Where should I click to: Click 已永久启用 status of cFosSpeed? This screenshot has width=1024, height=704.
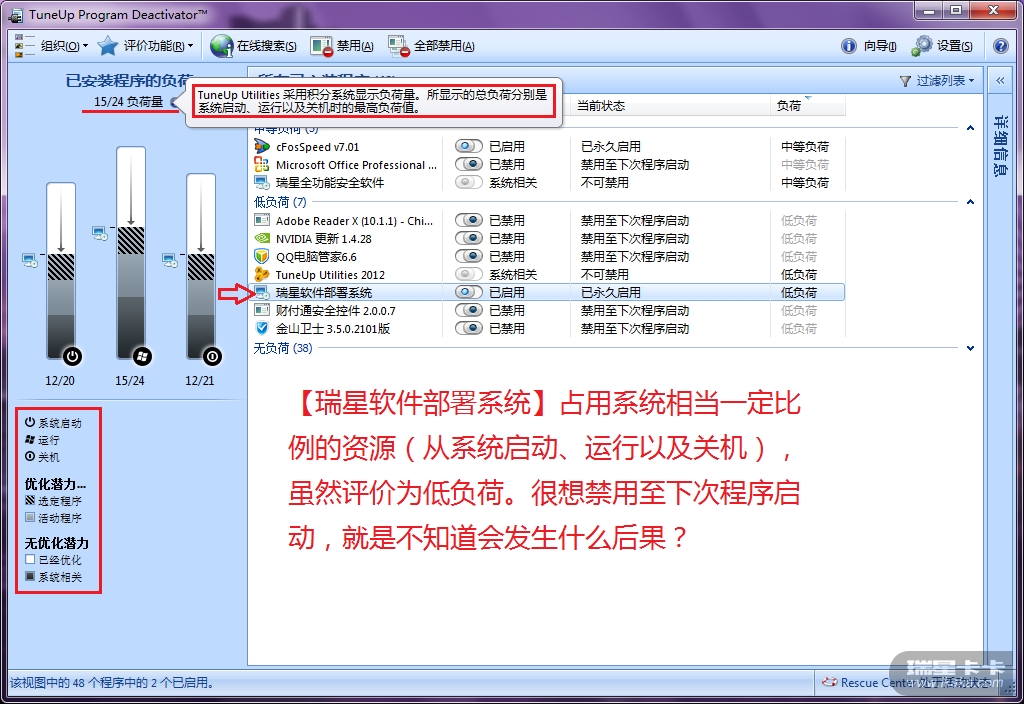click(x=611, y=146)
